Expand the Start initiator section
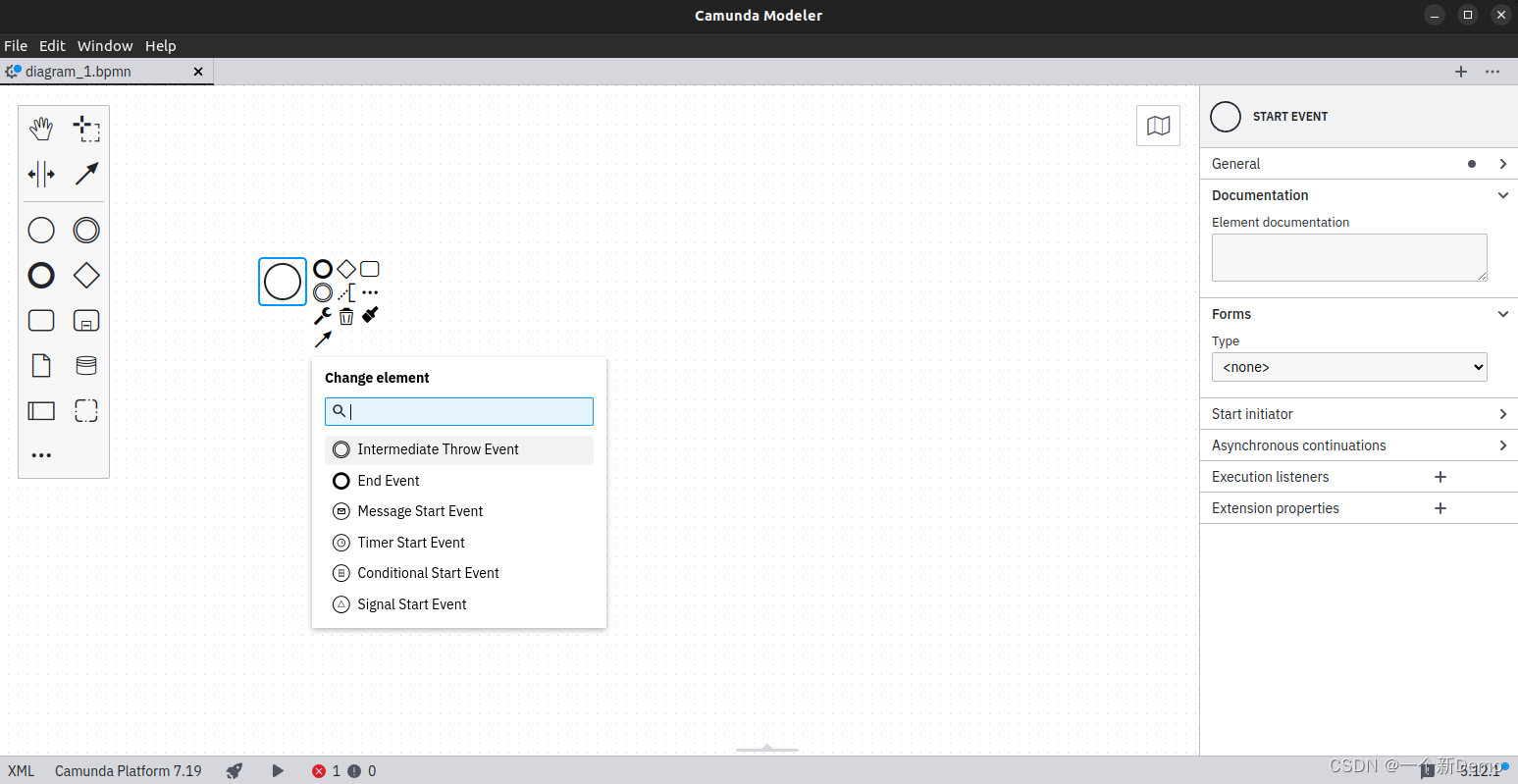The image size is (1518, 784). tap(1358, 414)
